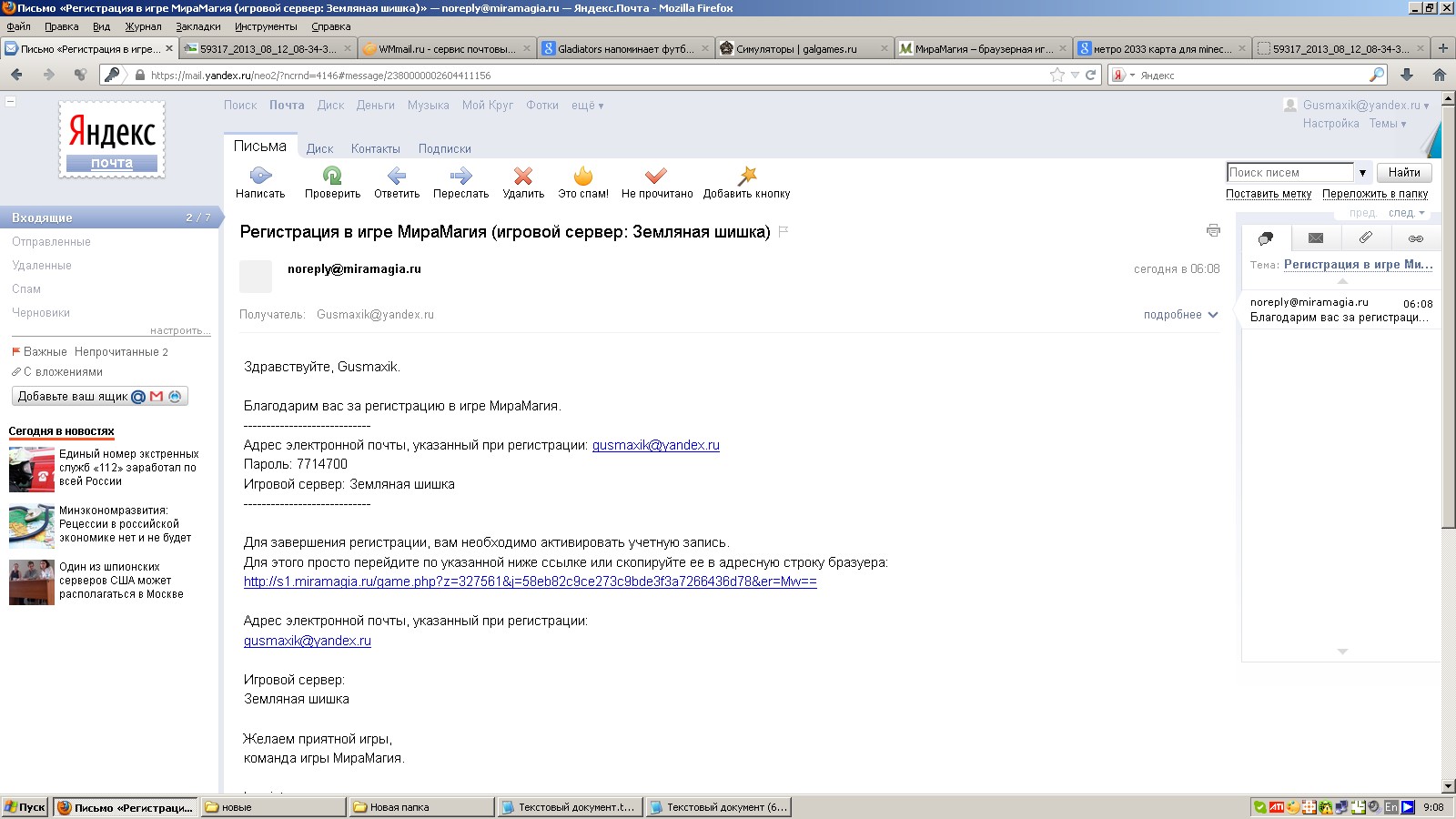Click the Написать compose mail icon

point(260,176)
